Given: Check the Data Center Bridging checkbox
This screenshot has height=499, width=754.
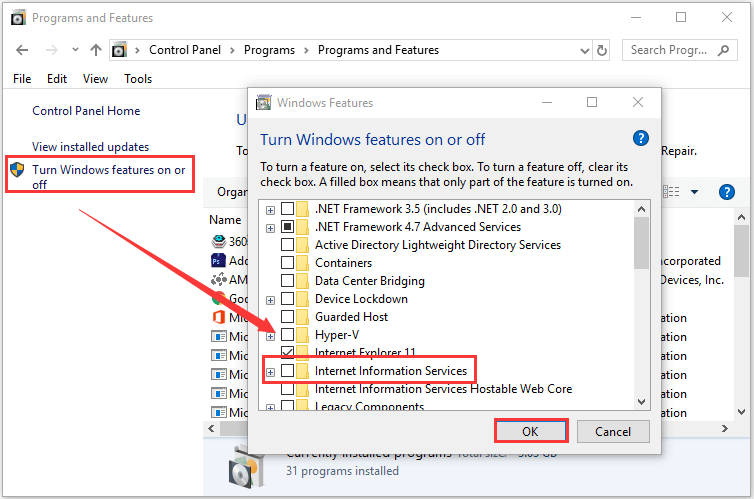Looking at the screenshot, I should [x=288, y=281].
